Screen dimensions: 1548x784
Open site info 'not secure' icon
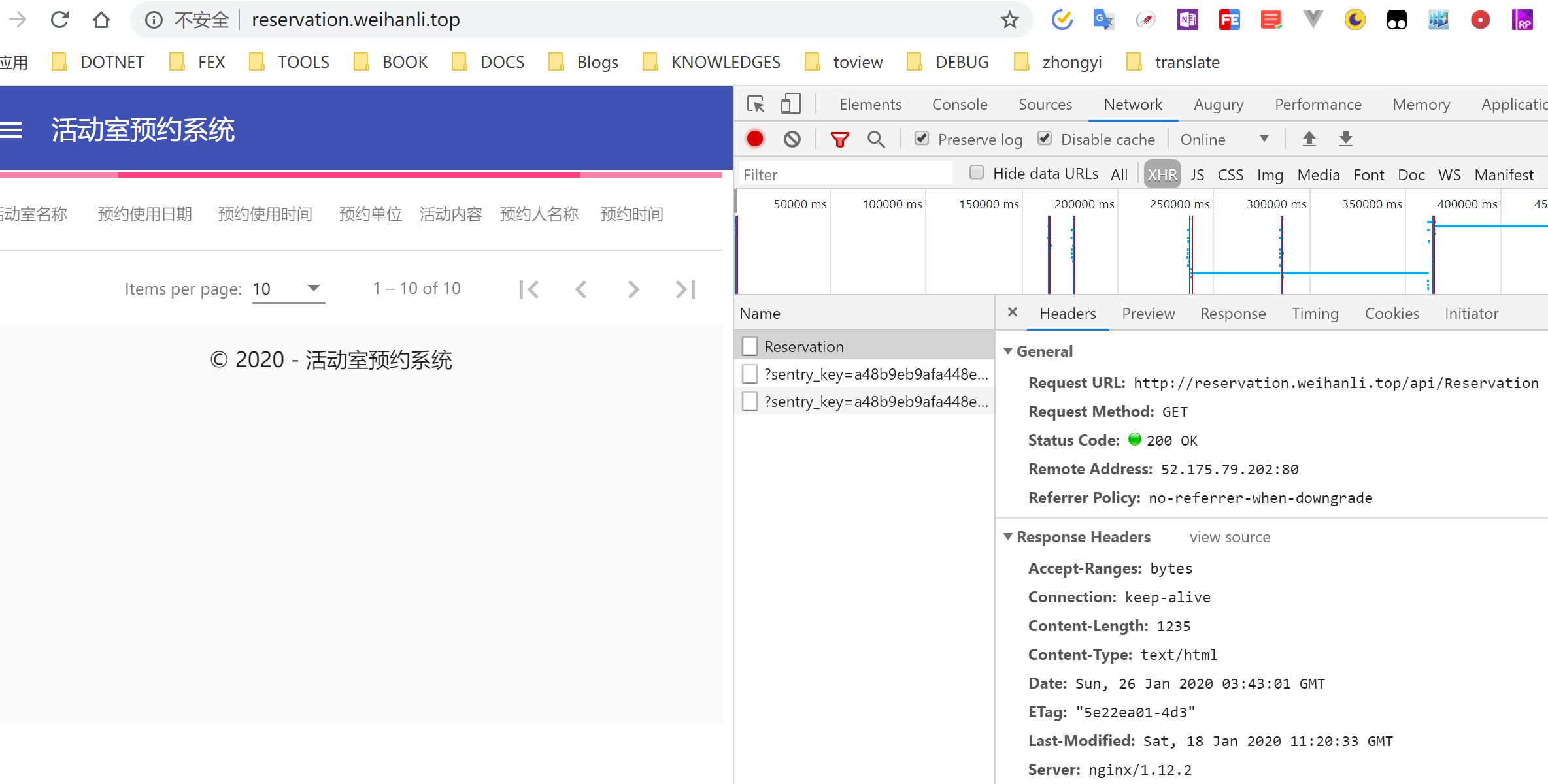[154, 20]
